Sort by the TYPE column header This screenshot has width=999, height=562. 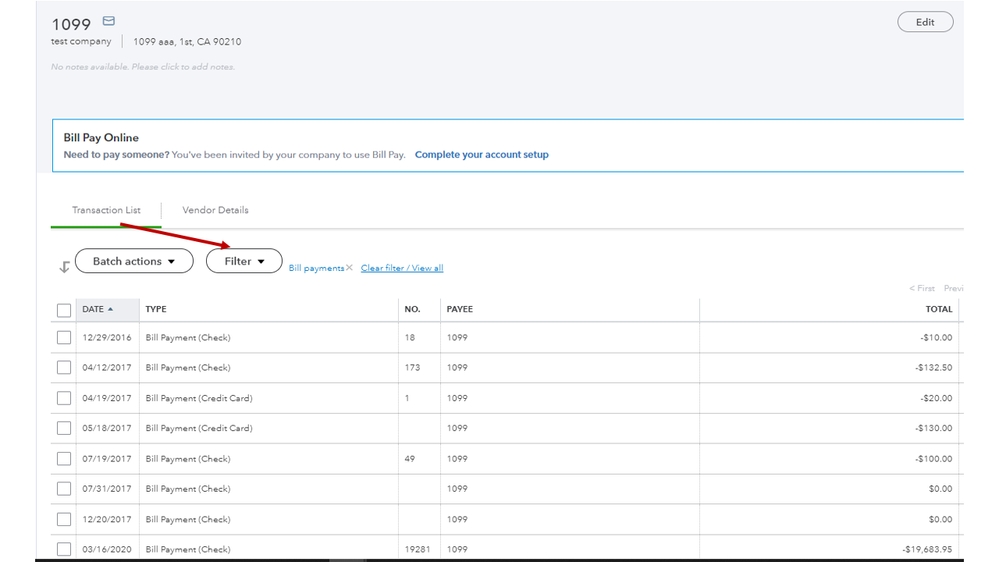156,310
